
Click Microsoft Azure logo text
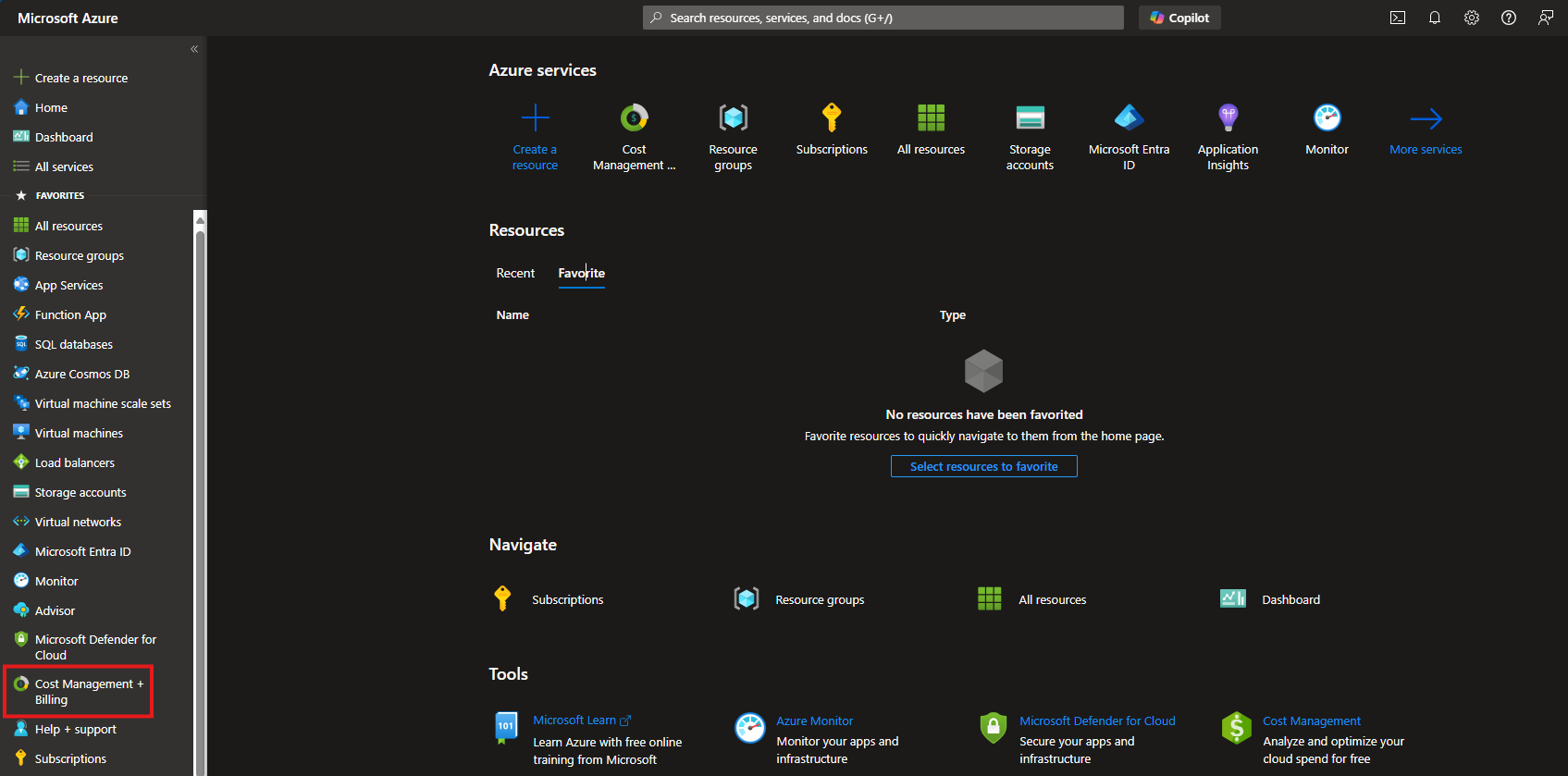[x=68, y=18]
